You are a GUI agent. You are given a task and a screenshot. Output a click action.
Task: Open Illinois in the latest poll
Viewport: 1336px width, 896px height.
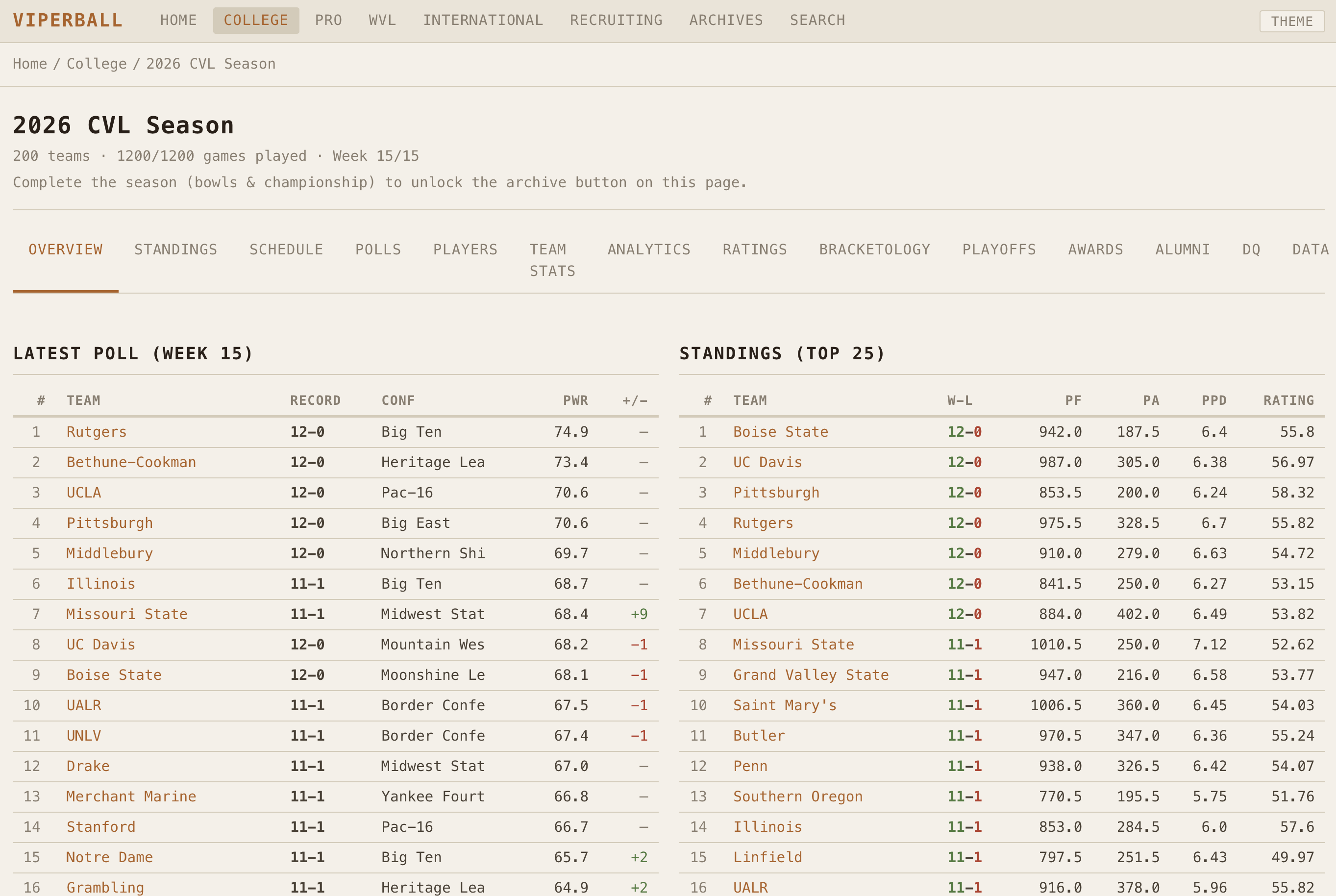click(101, 583)
